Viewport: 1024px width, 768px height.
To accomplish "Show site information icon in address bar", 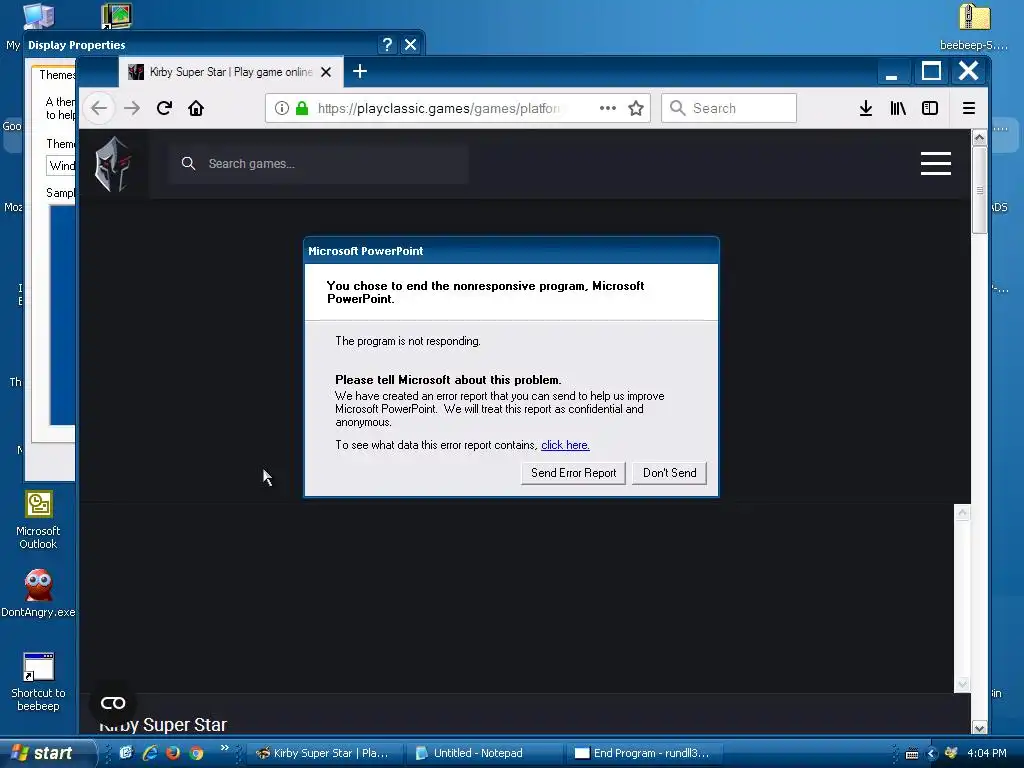I will point(281,108).
